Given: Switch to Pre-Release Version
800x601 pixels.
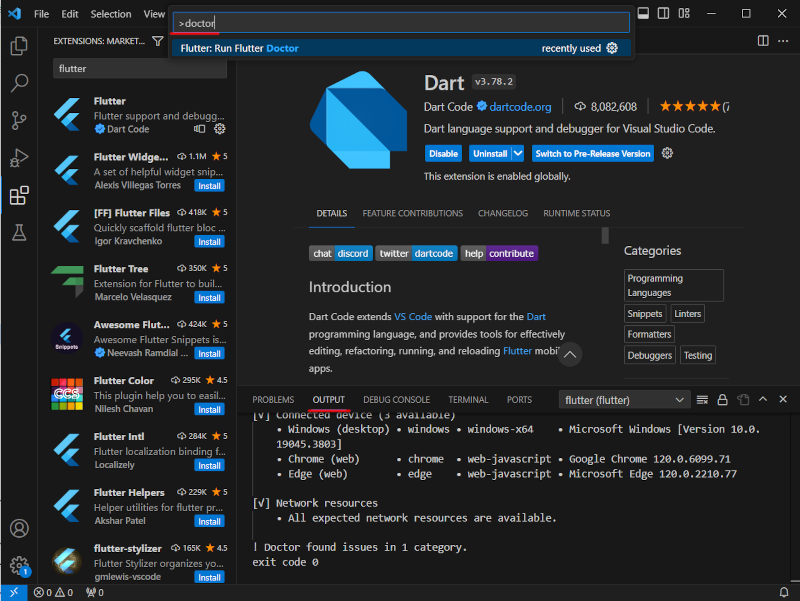Looking at the screenshot, I should (x=593, y=154).
